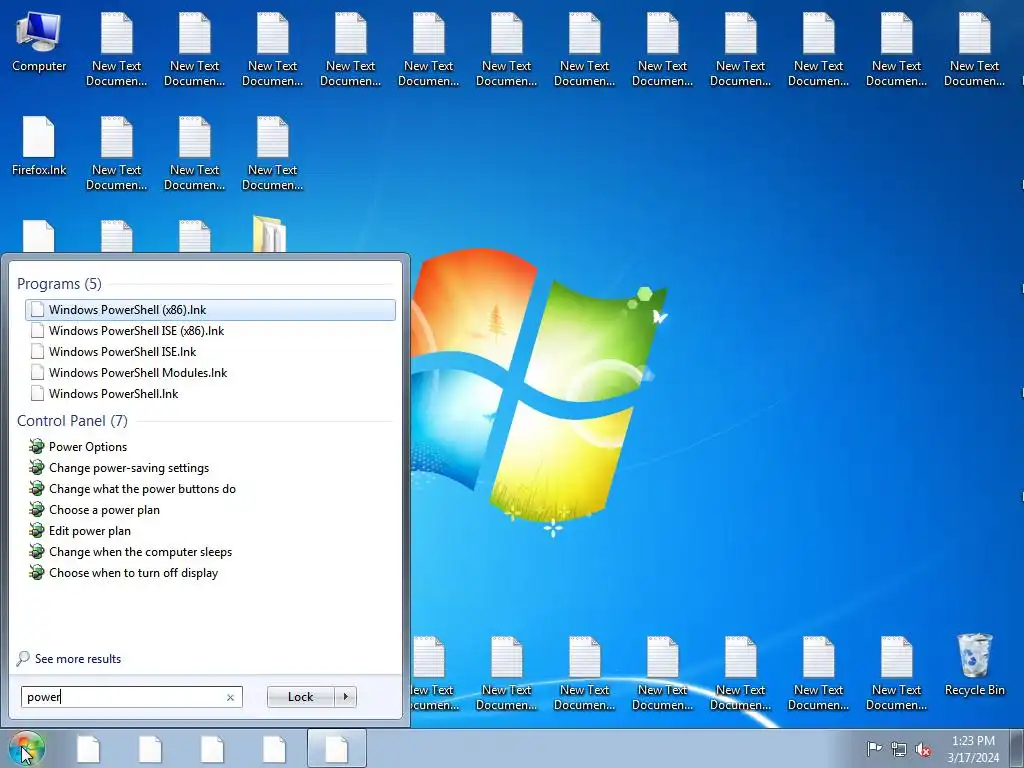Open the taskbar clock showing 1:23 PM
This screenshot has height=768, width=1024.
[x=973, y=749]
